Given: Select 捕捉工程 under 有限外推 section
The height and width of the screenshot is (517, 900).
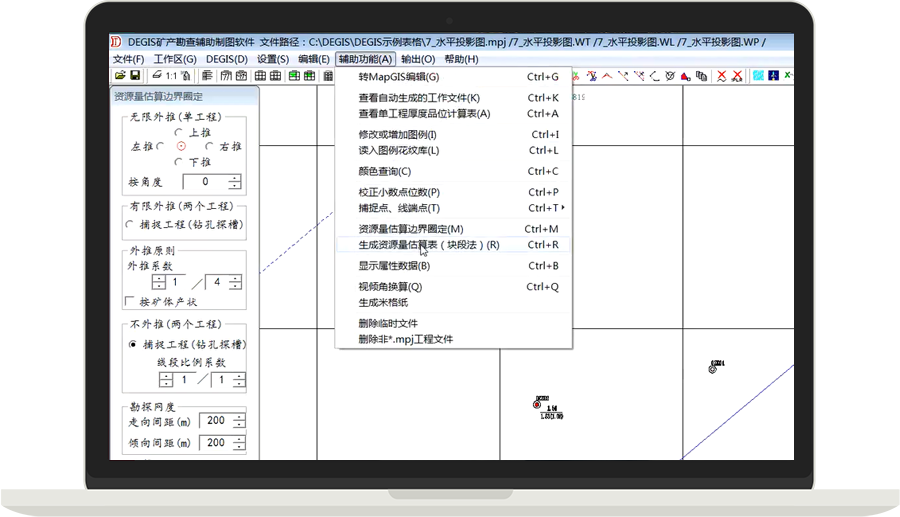Looking at the screenshot, I should click(130, 224).
